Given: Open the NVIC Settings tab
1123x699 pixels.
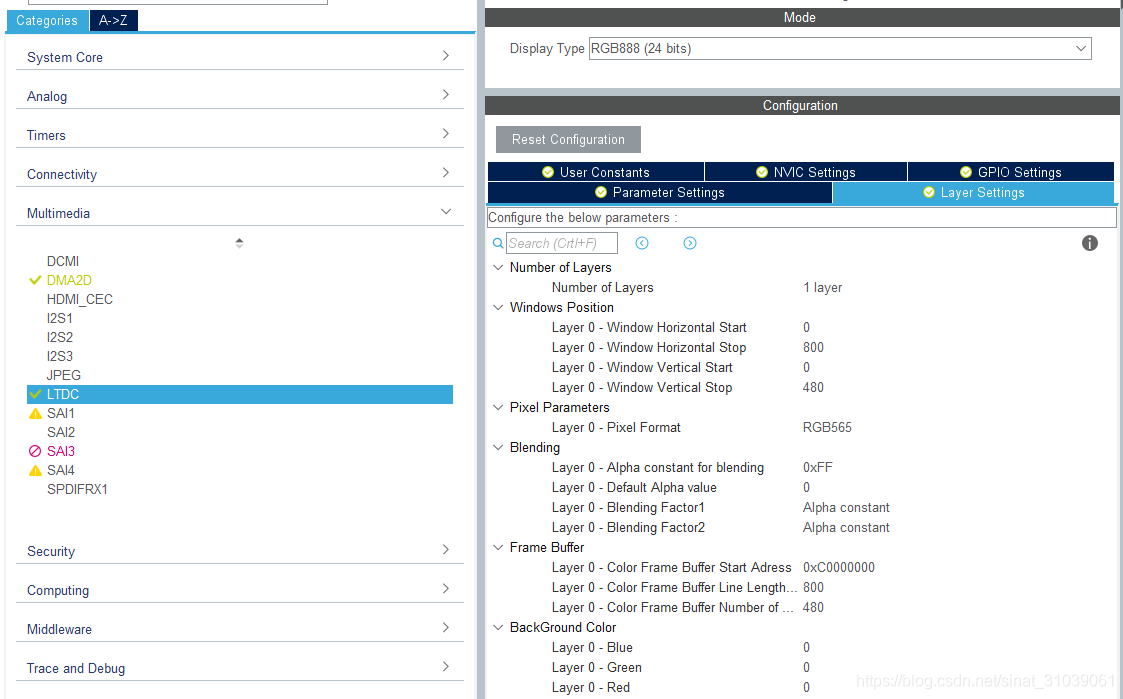Looking at the screenshot, I should click(806, 172).
